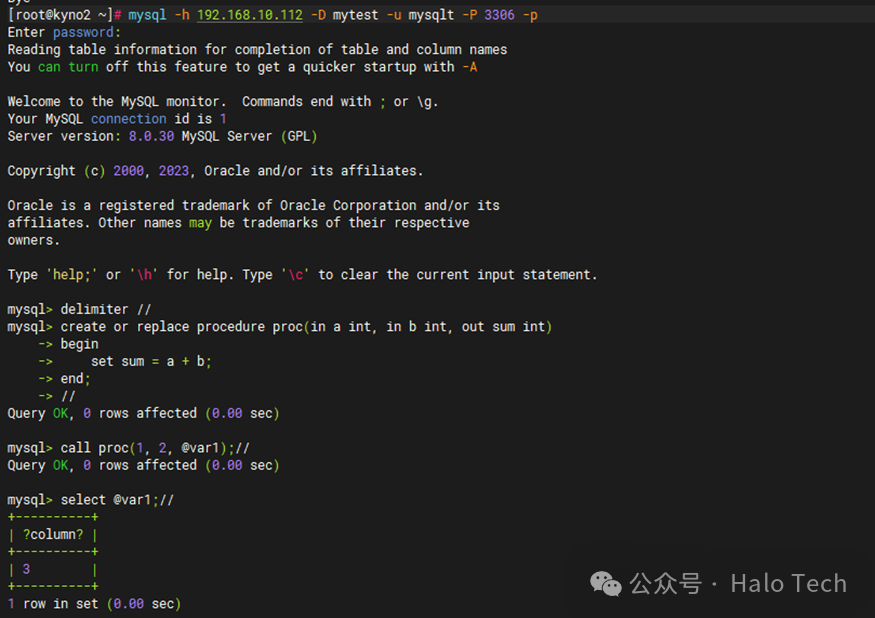
Task: Click the '1 row in set (0.00 sec)' line
Action: click(x=94, y=604)
